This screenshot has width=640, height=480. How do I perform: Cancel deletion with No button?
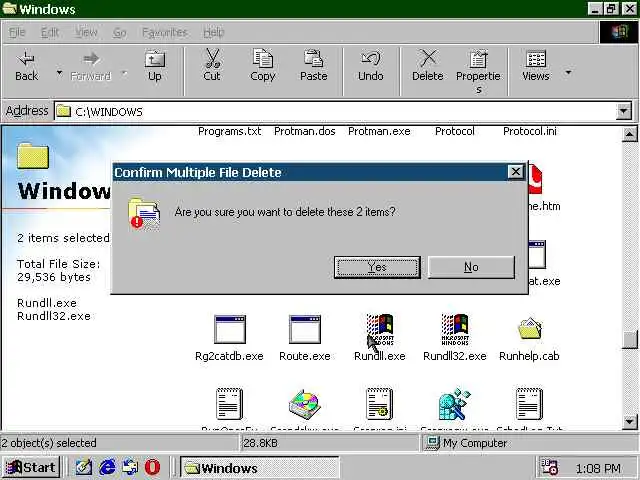pyautogui.click(x=471, y=267)
